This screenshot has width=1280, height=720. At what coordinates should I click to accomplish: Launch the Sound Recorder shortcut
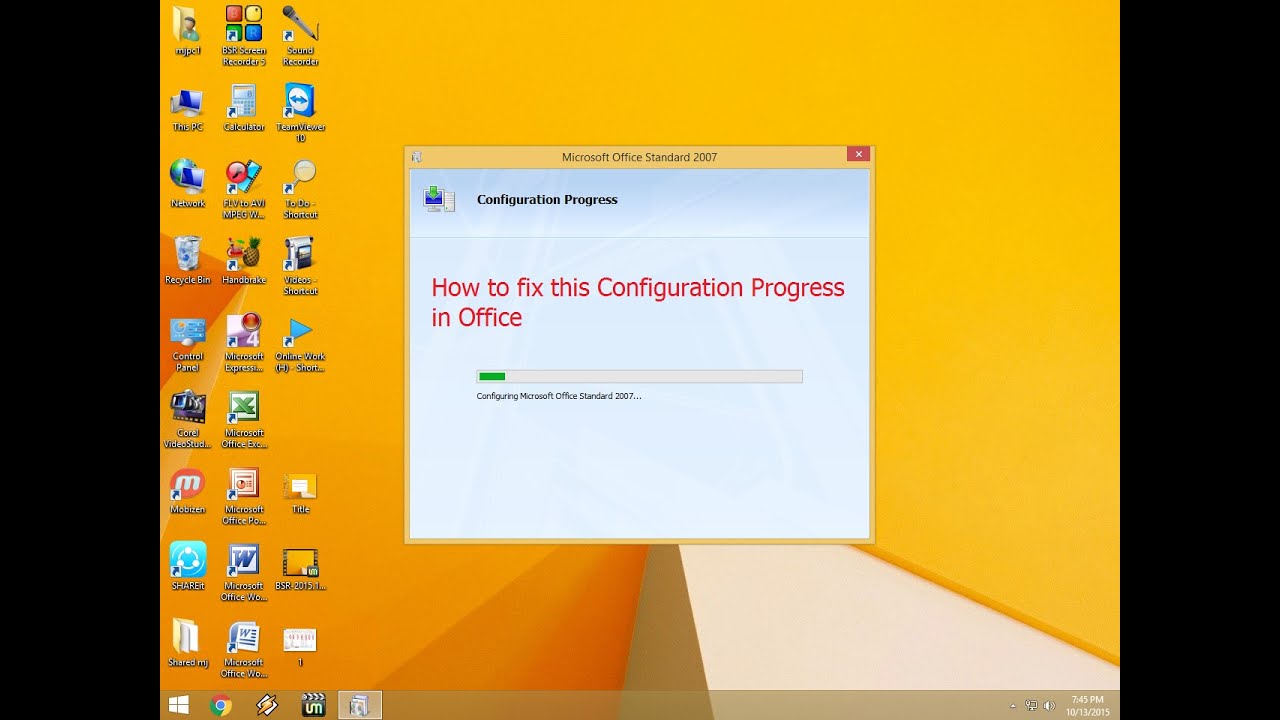coord(300,35)
